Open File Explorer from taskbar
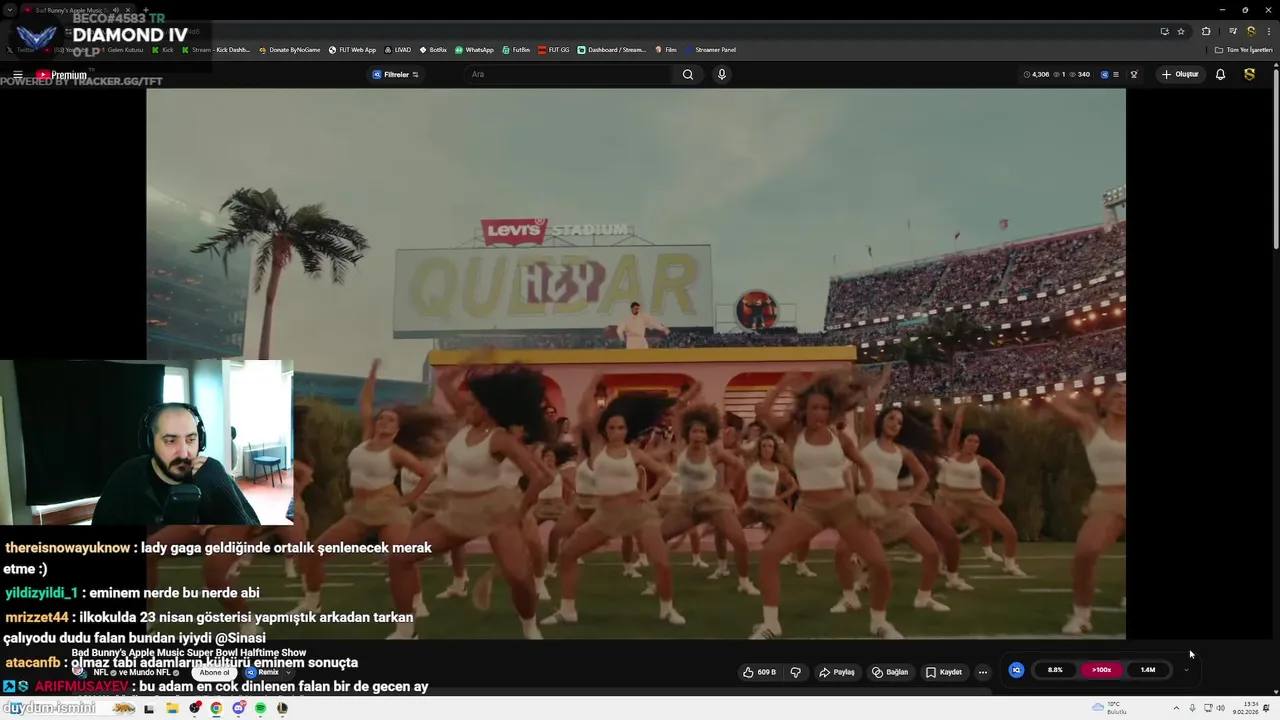The height and width of the screenshot is (720, 1280). tap(172, 708)
